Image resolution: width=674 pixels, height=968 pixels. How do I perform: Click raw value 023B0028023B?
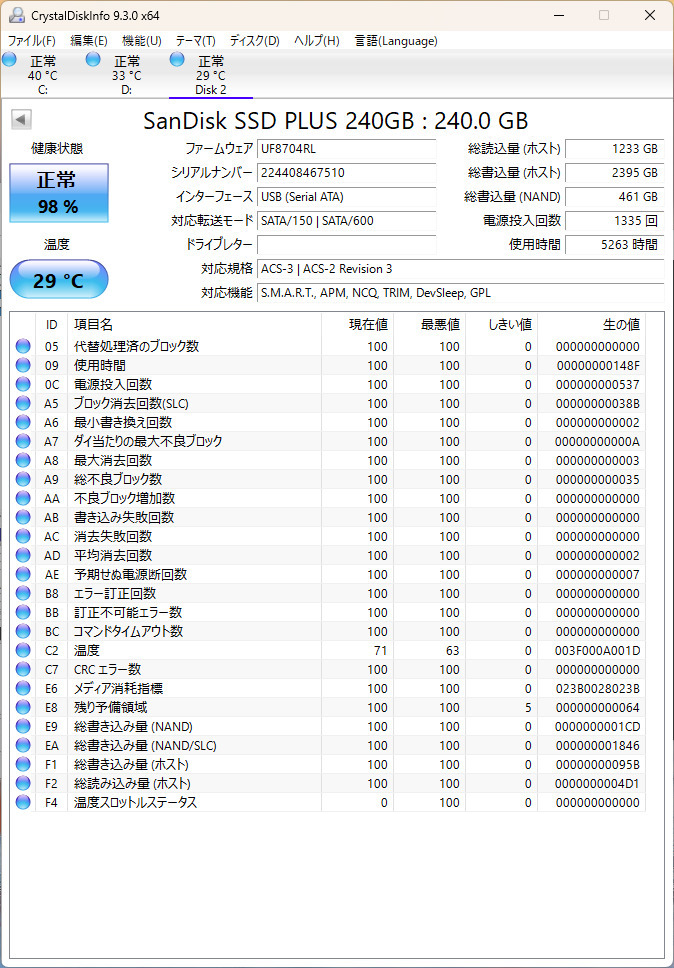(x=597, y=689)
